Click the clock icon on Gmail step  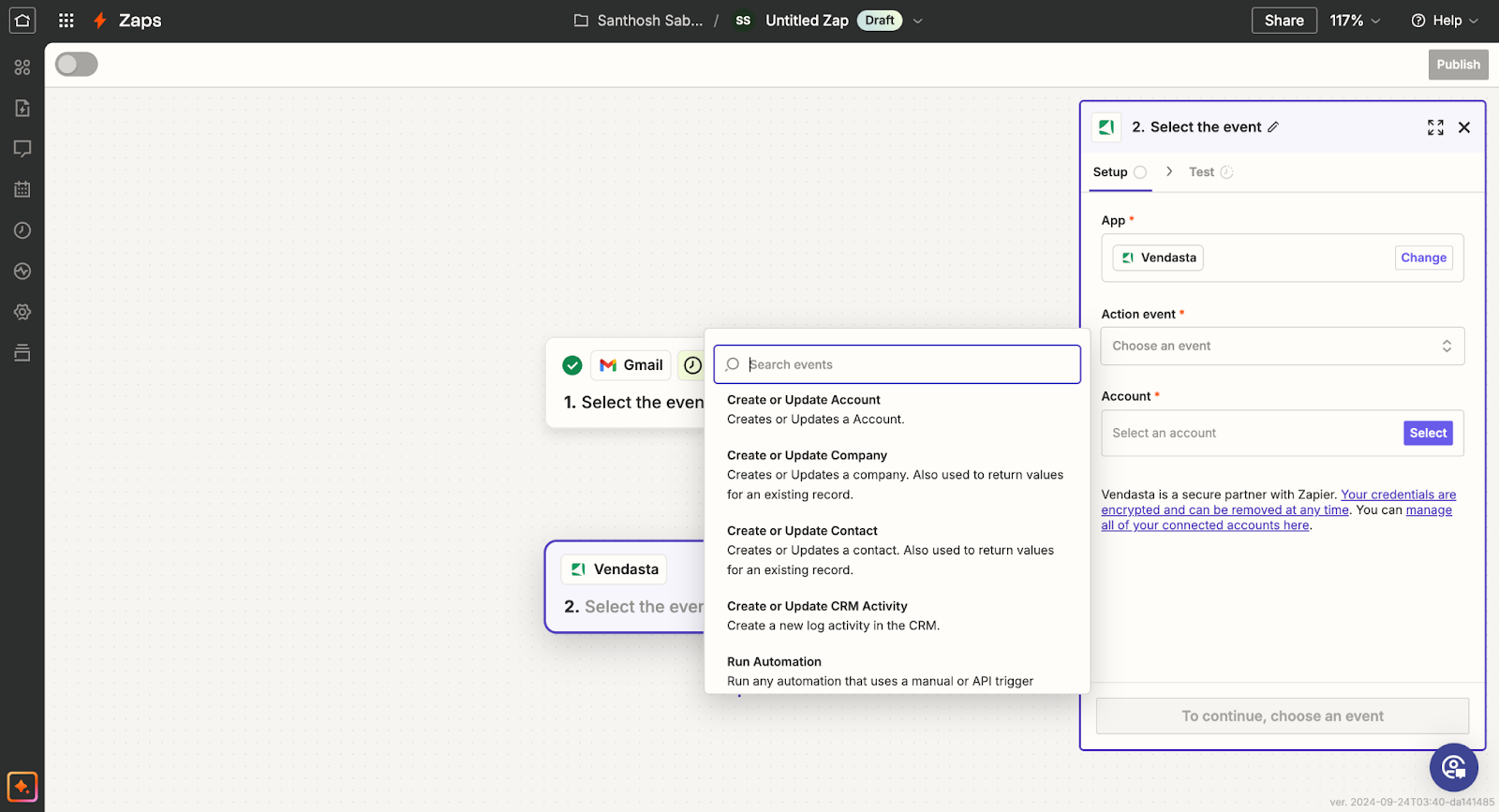click(x=692, y=365)
